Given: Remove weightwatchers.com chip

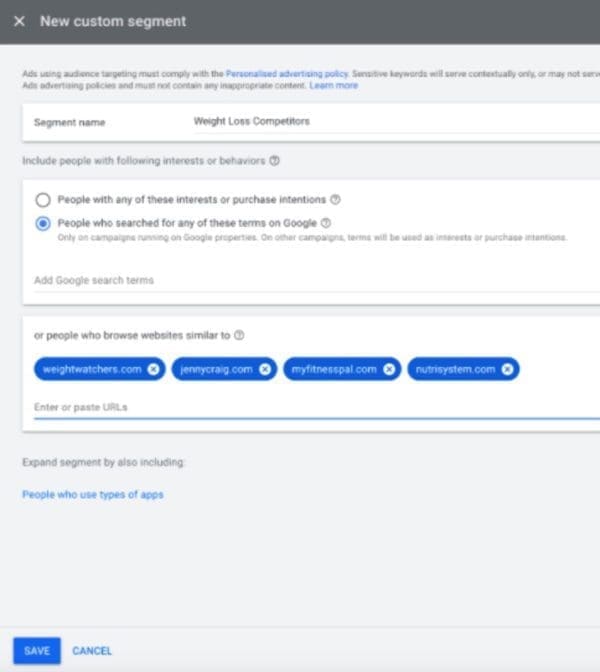Looking at the screenshot, I should point(152,369).
